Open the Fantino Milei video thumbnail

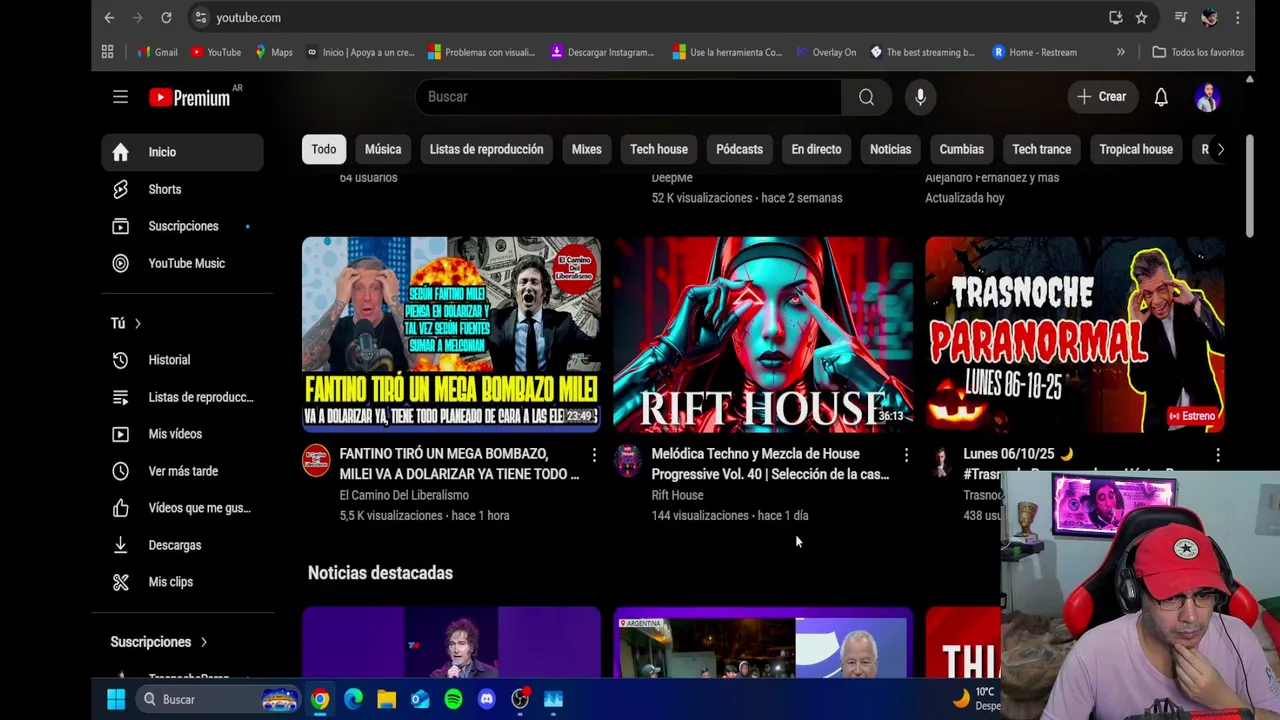tap(451, 334)
